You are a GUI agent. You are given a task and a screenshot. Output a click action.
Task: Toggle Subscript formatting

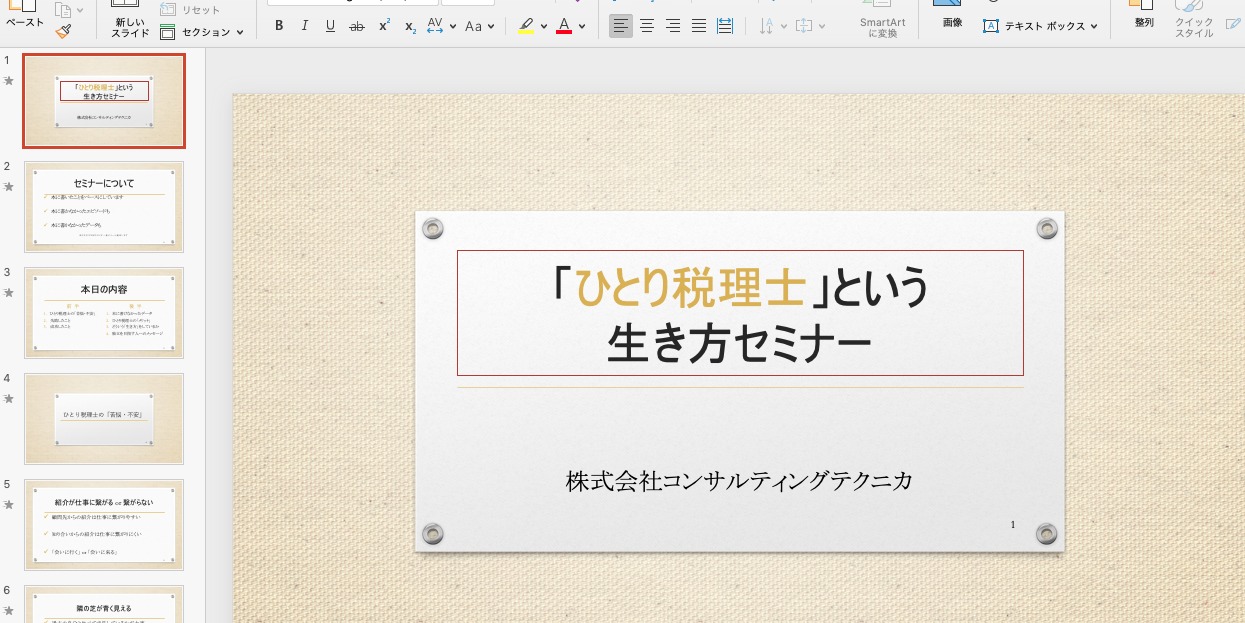410,26
